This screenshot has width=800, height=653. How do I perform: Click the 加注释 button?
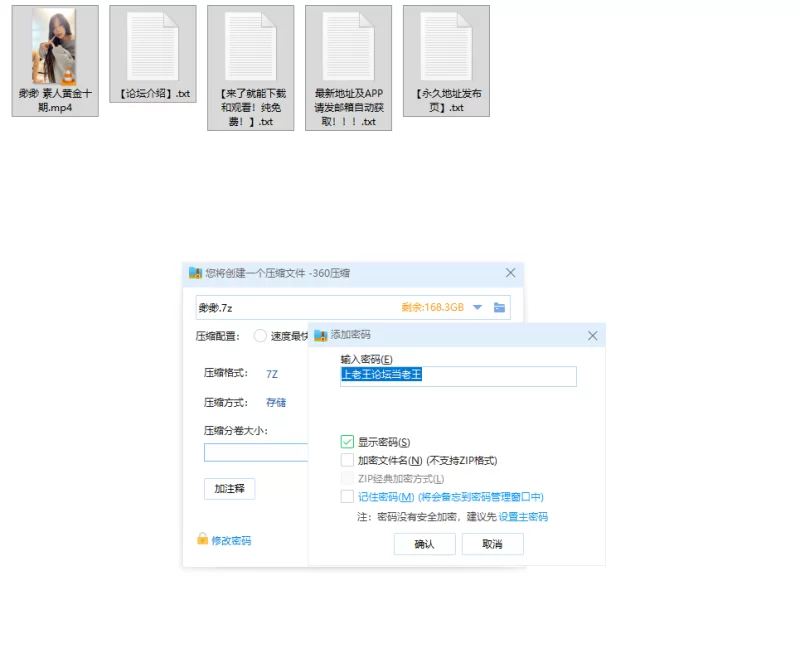click(x=230, y=489)
